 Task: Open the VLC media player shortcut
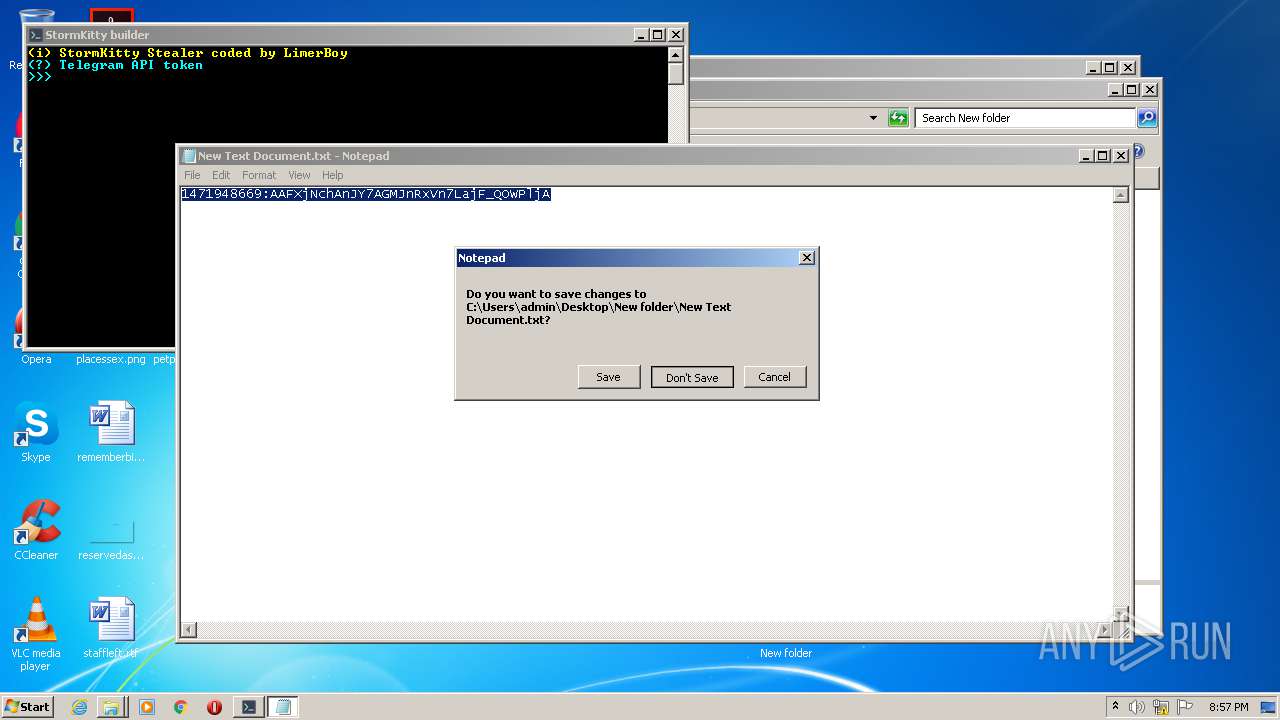[x=36, y=634]
